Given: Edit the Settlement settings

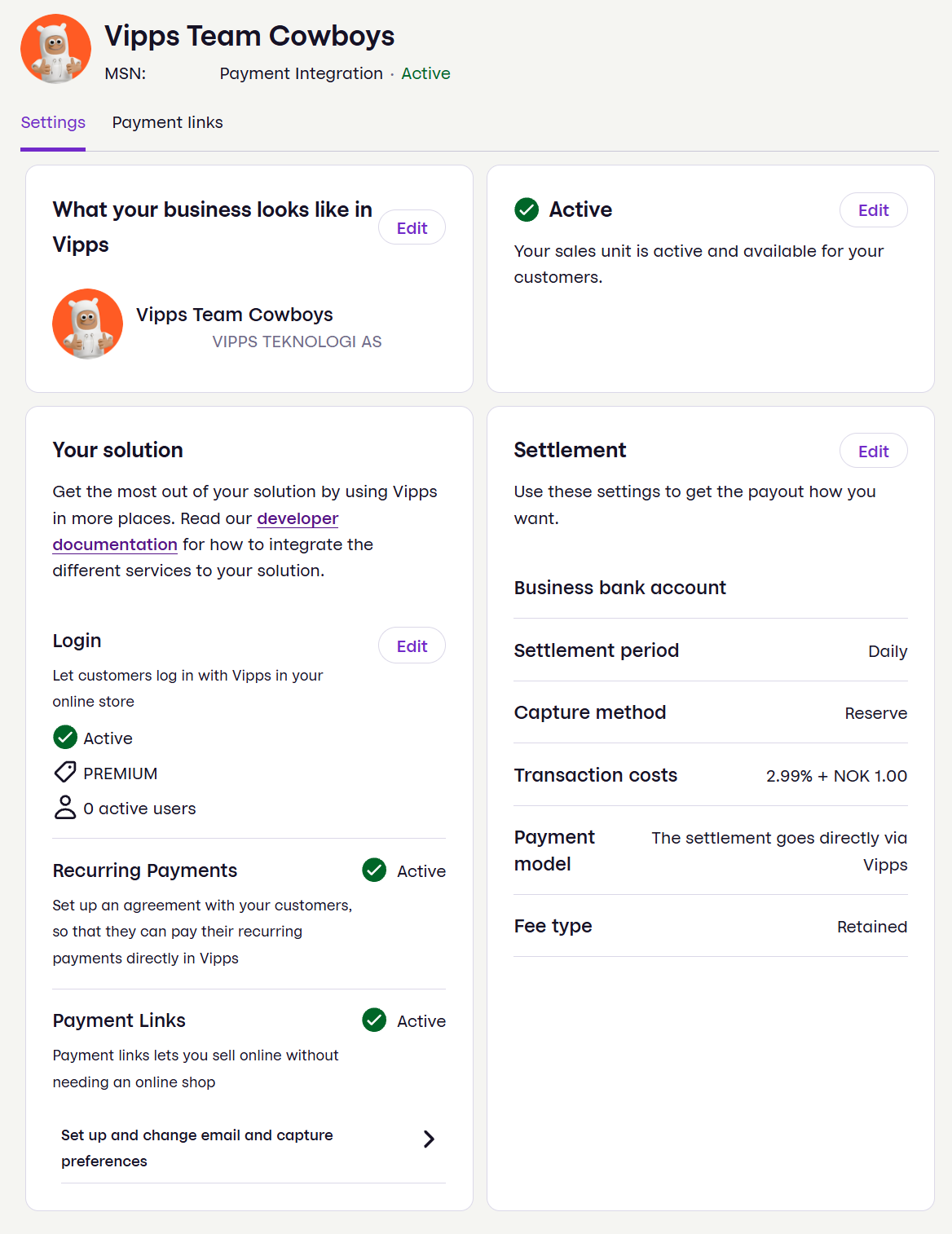Looking at the screenshot, I should coord(873,452).
